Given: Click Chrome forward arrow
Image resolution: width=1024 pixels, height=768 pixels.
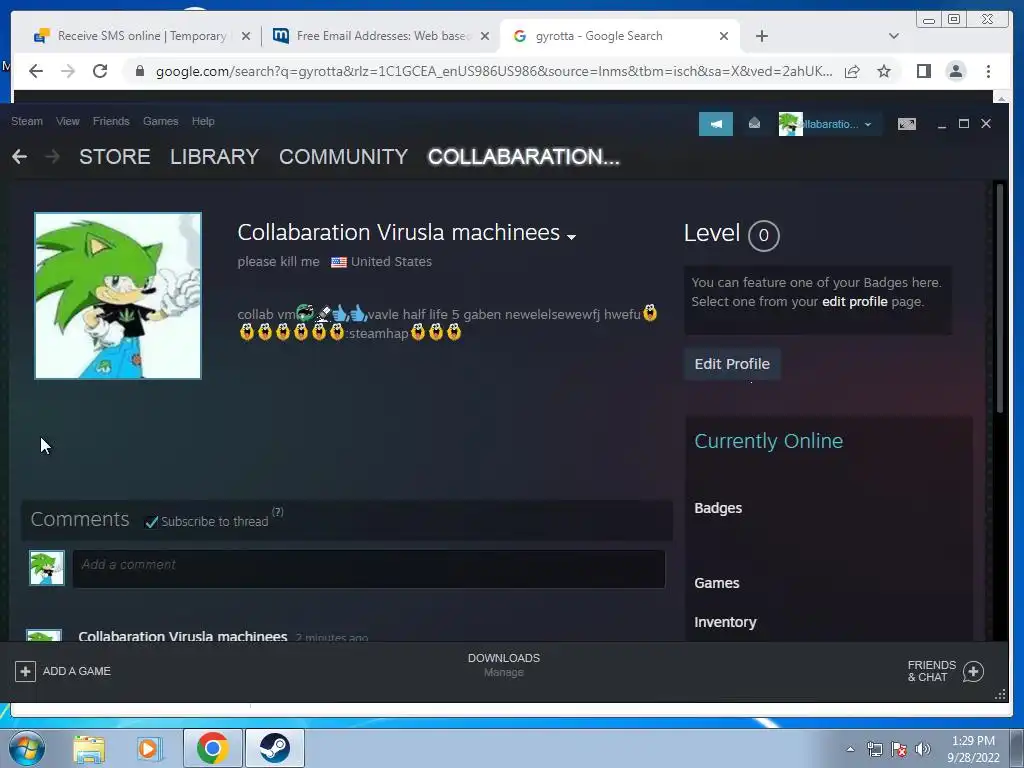Looking at the screenshot, I should click(x=68, y=71).
